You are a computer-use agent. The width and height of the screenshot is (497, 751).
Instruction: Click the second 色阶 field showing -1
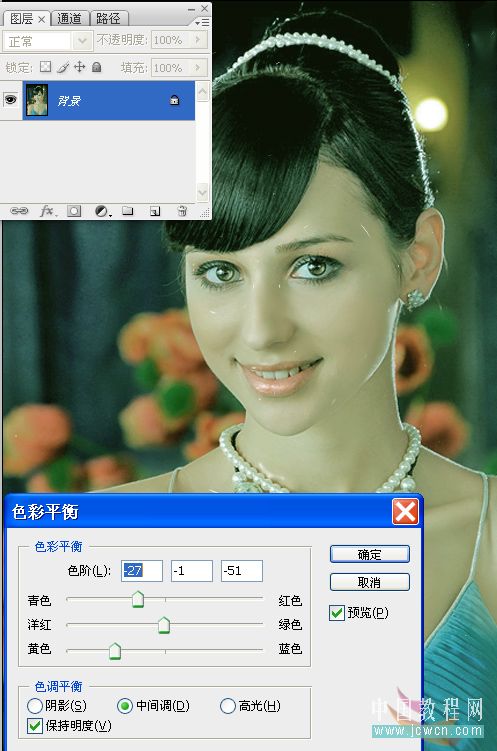(192, 570)
